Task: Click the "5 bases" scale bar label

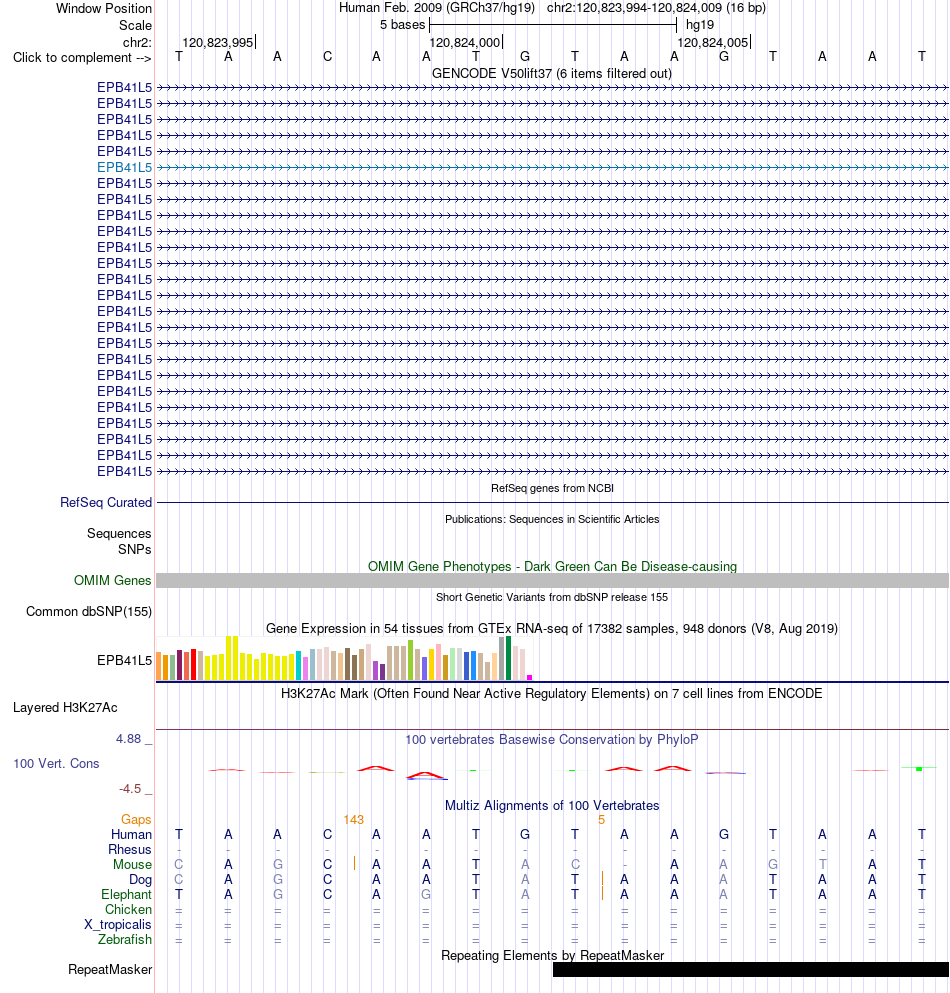Action: (x=402, y=25)
